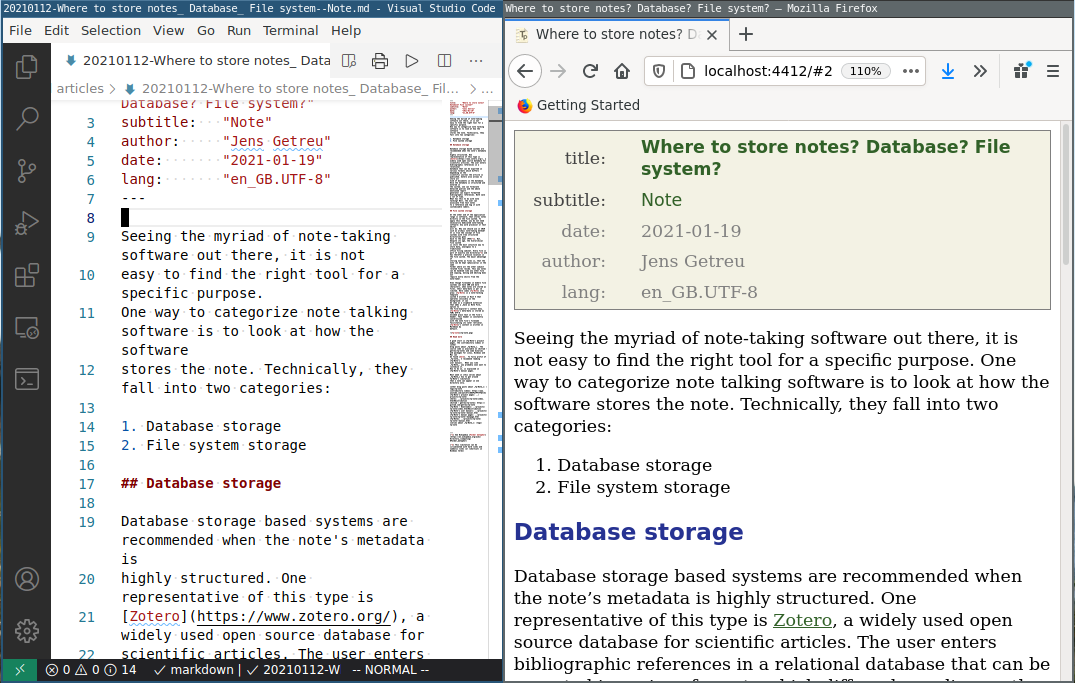This screenshot has height=683, width=1075.
Task: Open the Search view in VS Code
Action: [27, 119]
